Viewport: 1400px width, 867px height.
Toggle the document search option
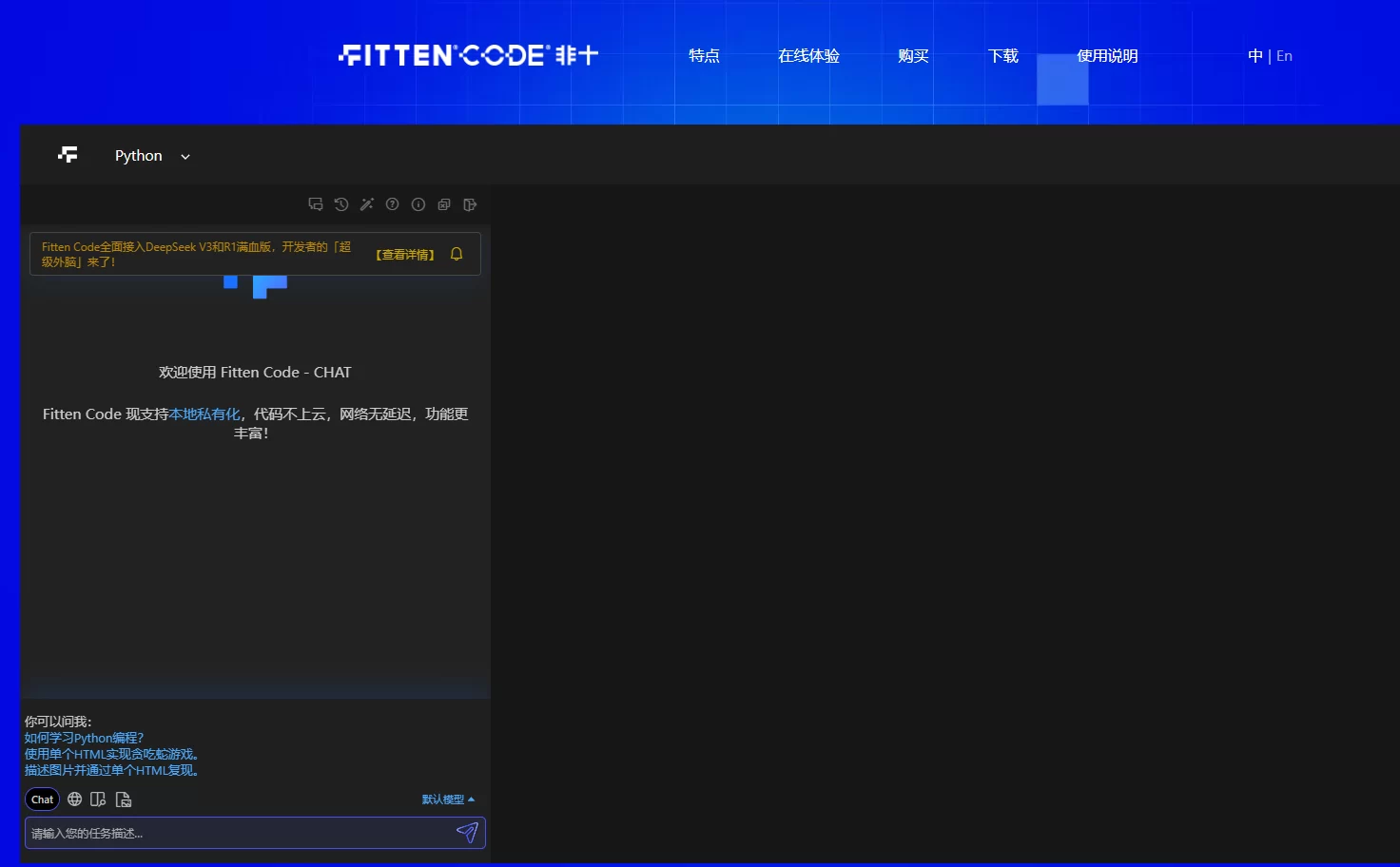(x=98, y=800)
